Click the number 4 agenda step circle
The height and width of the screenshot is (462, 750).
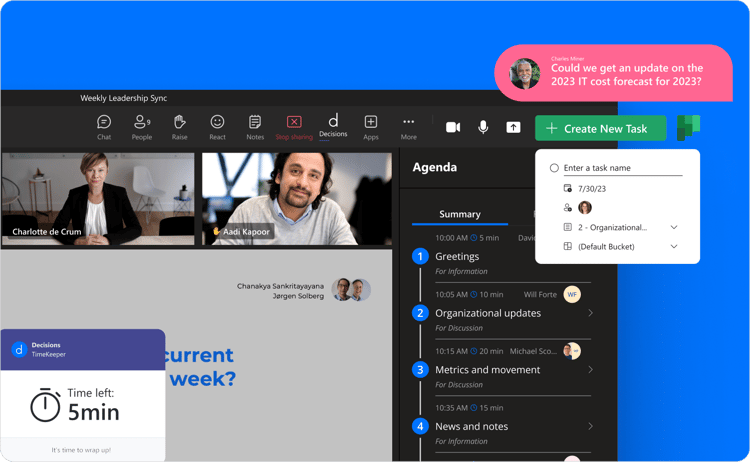[x=420, y=426]
